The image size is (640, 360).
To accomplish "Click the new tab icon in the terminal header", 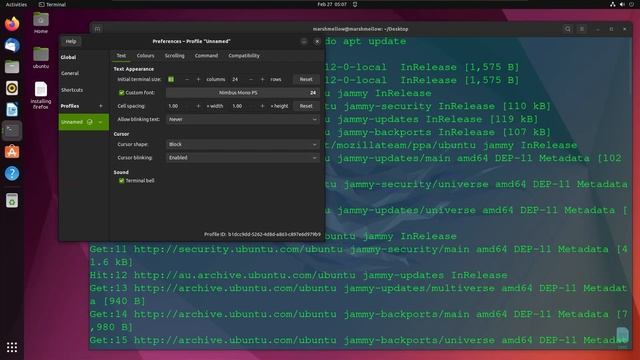I will point(98,29).
